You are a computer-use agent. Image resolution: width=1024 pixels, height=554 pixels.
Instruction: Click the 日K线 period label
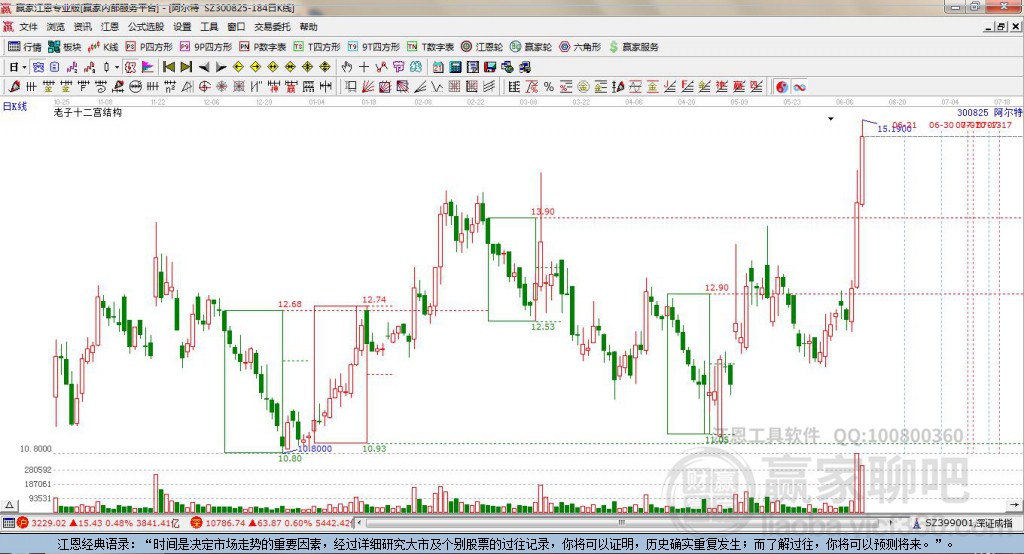[x=14, y=106]
